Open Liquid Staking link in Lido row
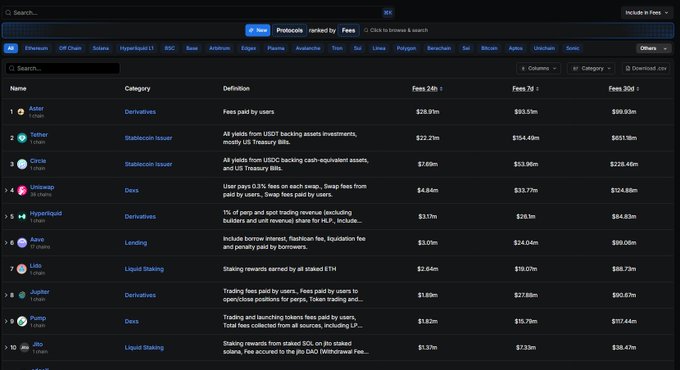Screen dimensions: 680x370 144,269
